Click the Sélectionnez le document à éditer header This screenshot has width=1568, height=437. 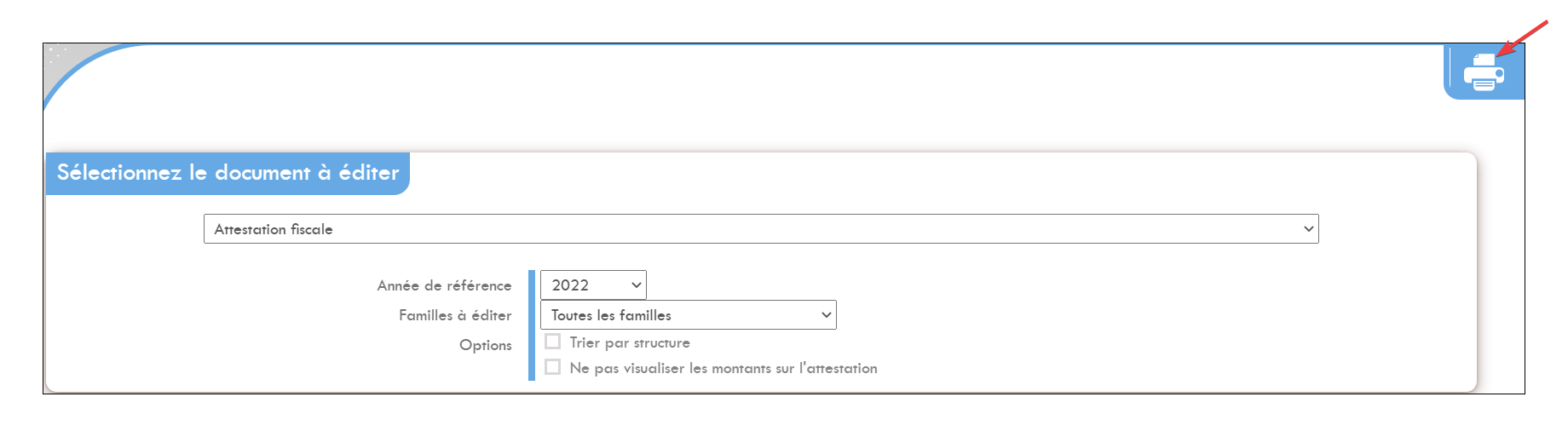pos(228,173)
